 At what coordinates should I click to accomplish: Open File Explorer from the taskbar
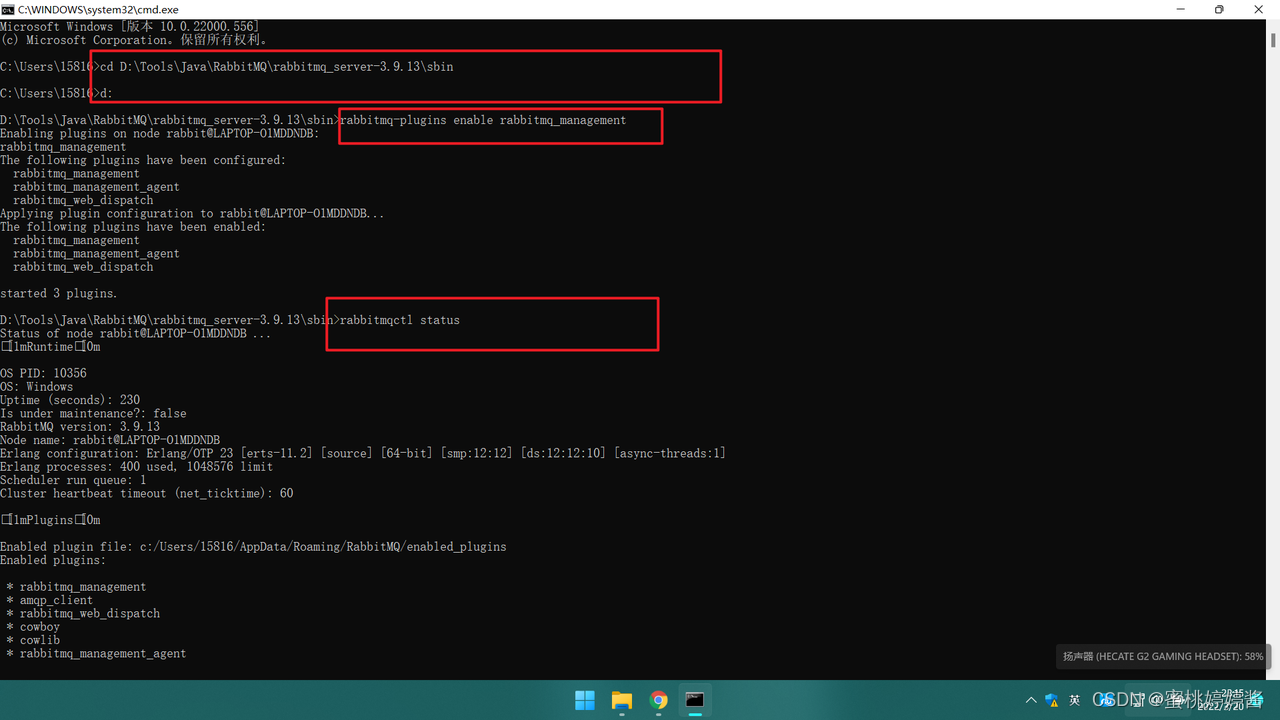[622, 700]
